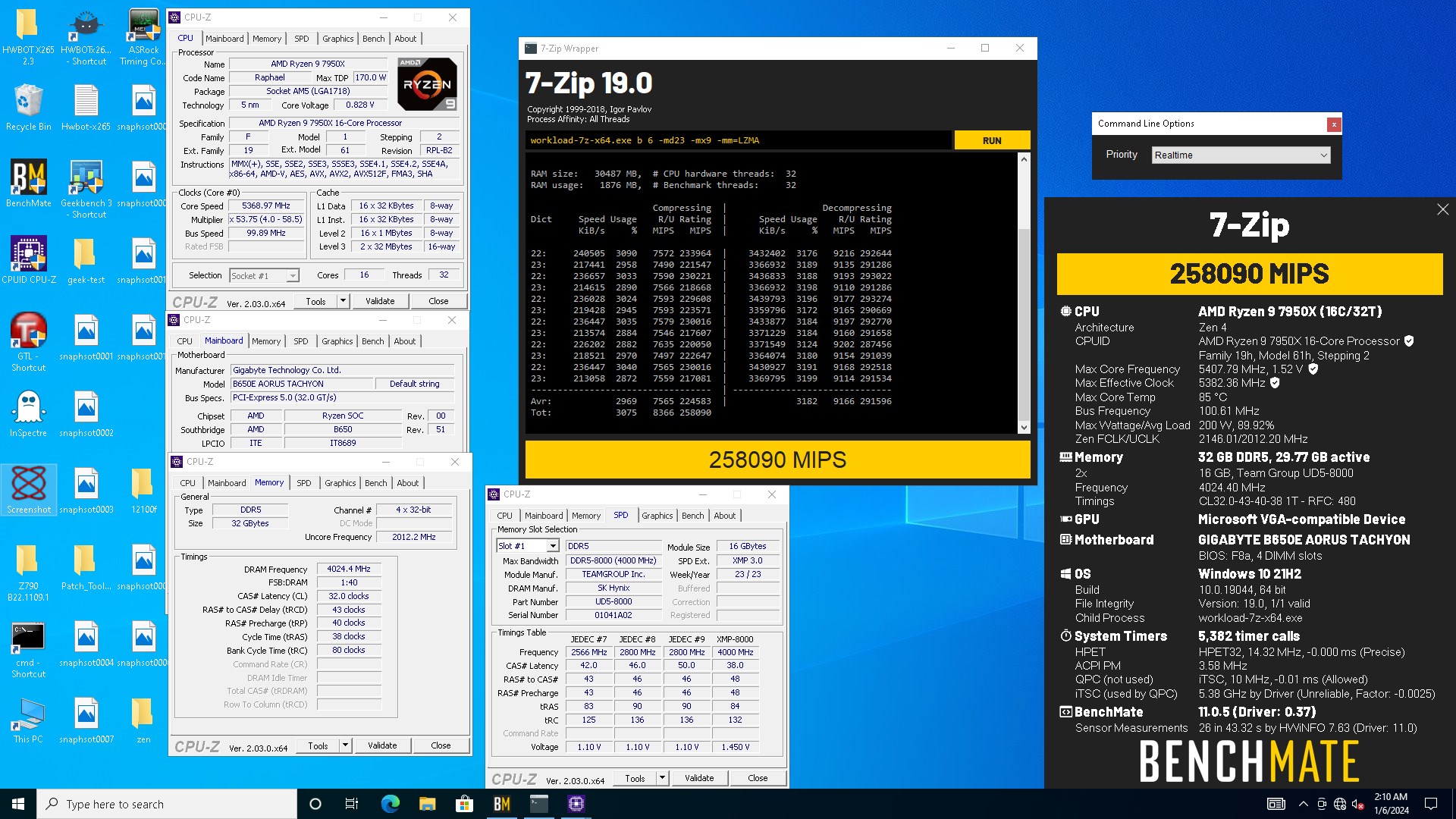Screen dimensions: 1456x819
Task: Click Close in Memory CPU-Z window
Action: 441,745
